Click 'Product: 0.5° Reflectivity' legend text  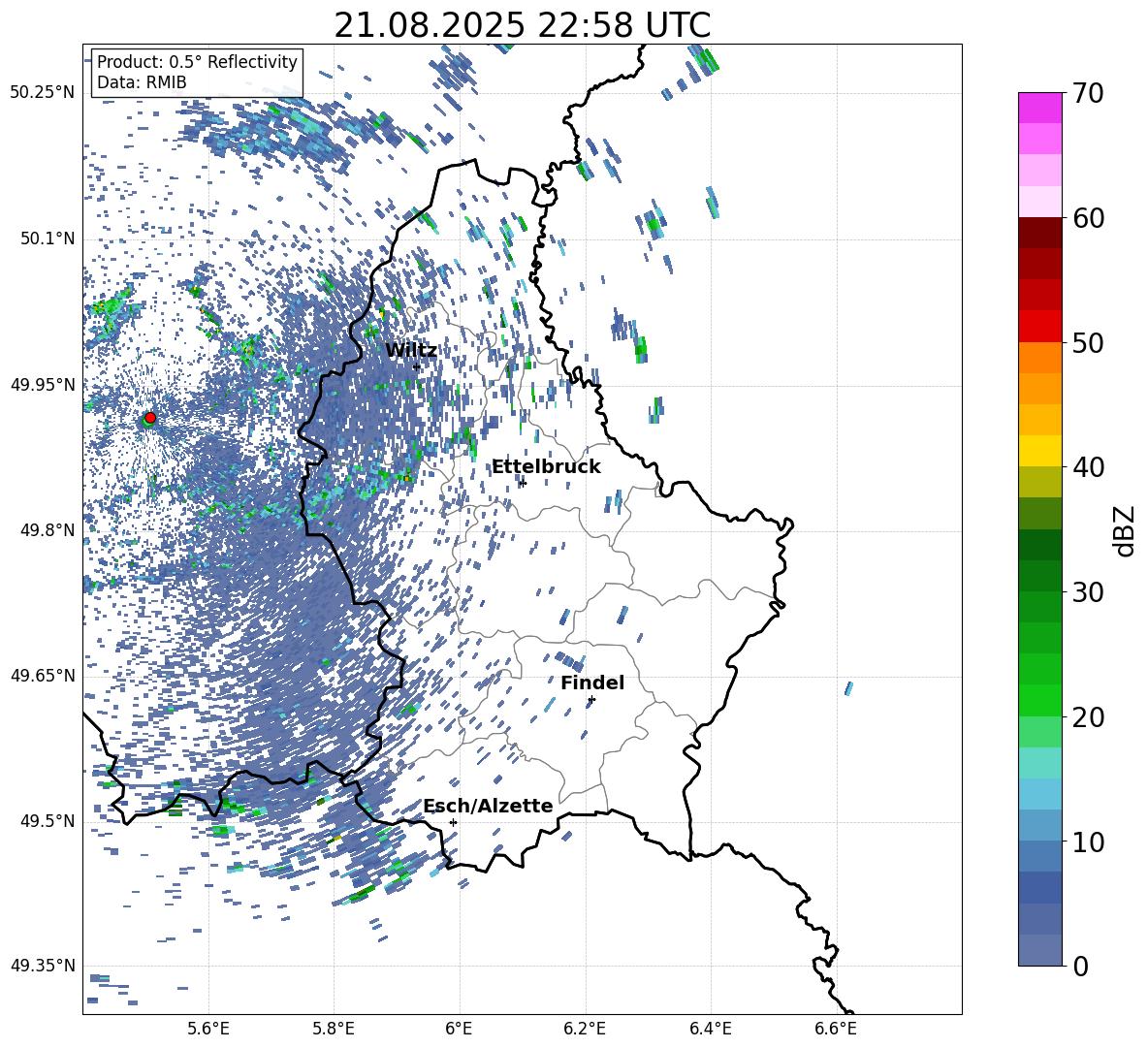tap(197, 61)
